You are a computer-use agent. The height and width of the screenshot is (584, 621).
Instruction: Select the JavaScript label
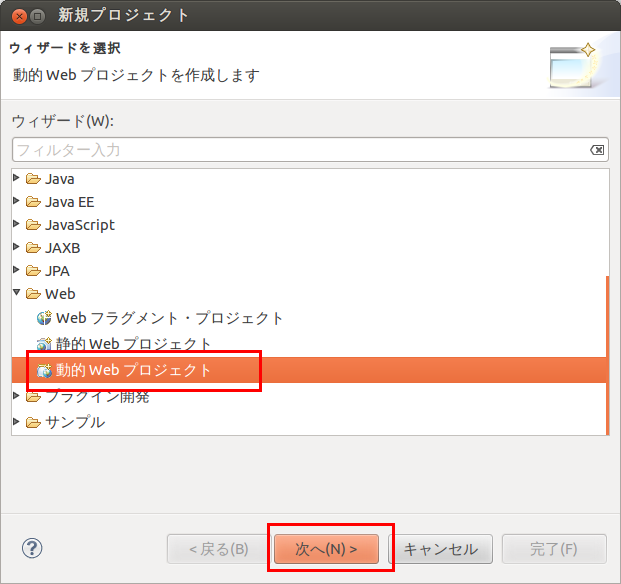click(80, 225)
